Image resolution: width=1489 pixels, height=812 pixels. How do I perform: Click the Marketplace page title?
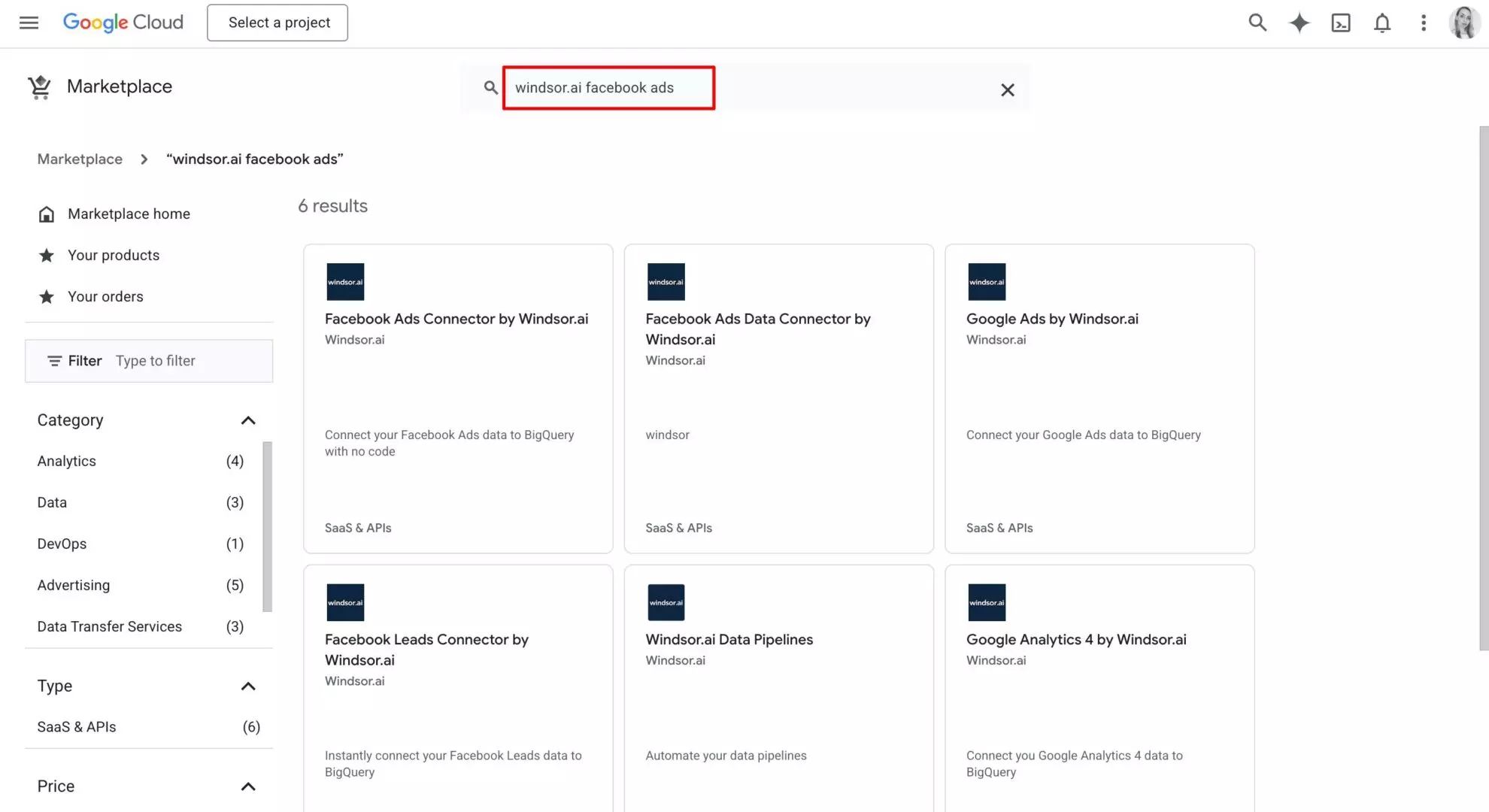[120, 86]
